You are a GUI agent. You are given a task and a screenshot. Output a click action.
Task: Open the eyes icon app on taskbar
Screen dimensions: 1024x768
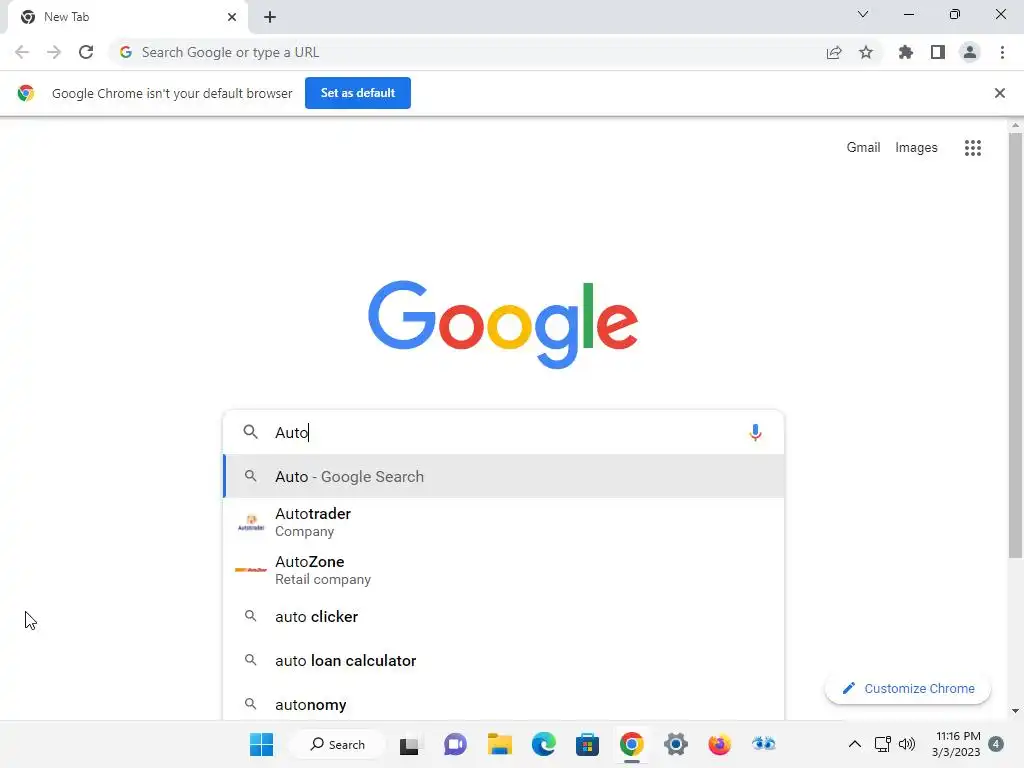[x=763, y=744]
